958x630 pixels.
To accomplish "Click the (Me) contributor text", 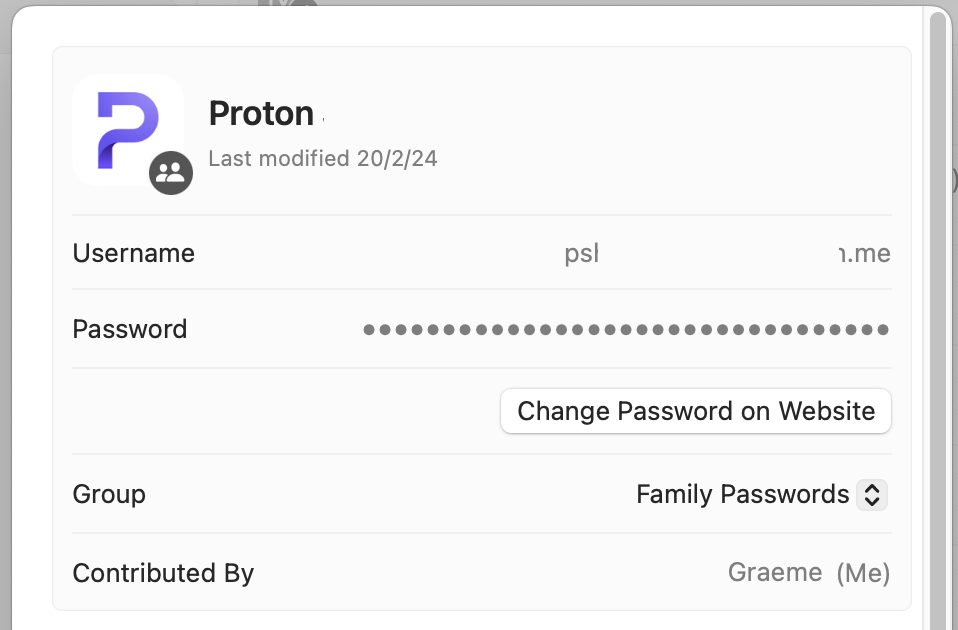I will [x=862, y=573].
